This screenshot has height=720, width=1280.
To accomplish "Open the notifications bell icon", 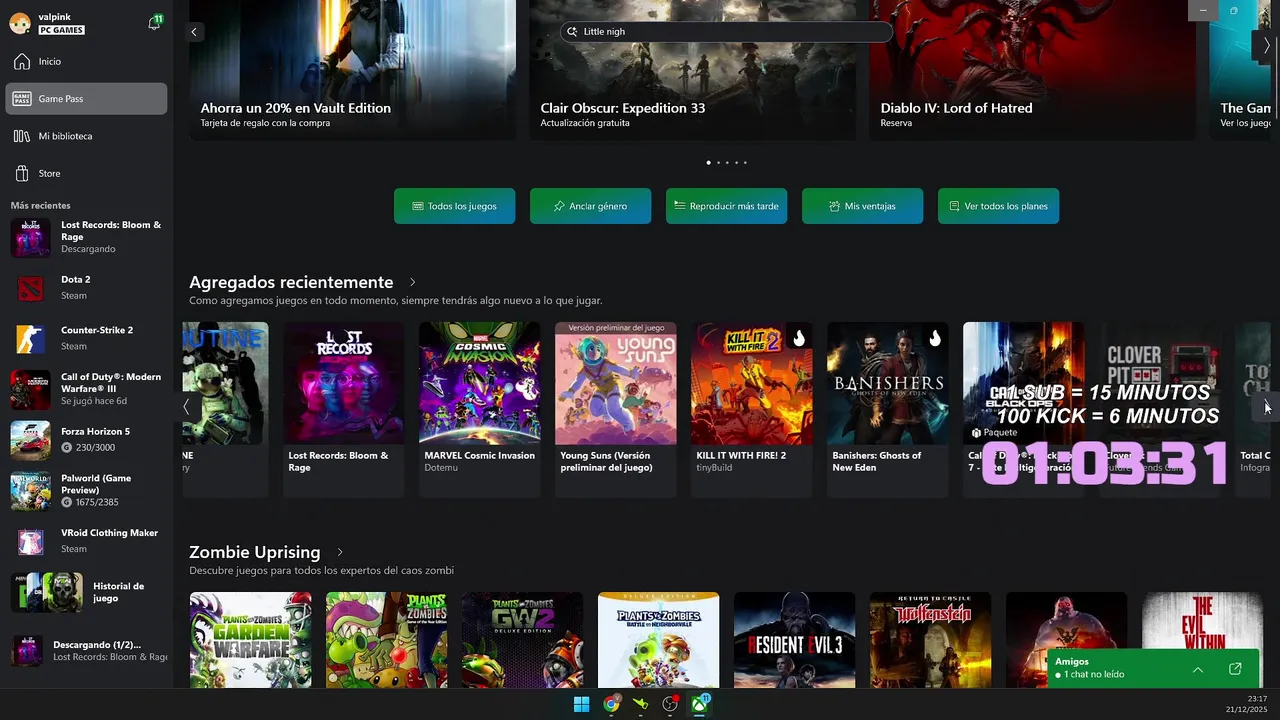I will 154,23.
